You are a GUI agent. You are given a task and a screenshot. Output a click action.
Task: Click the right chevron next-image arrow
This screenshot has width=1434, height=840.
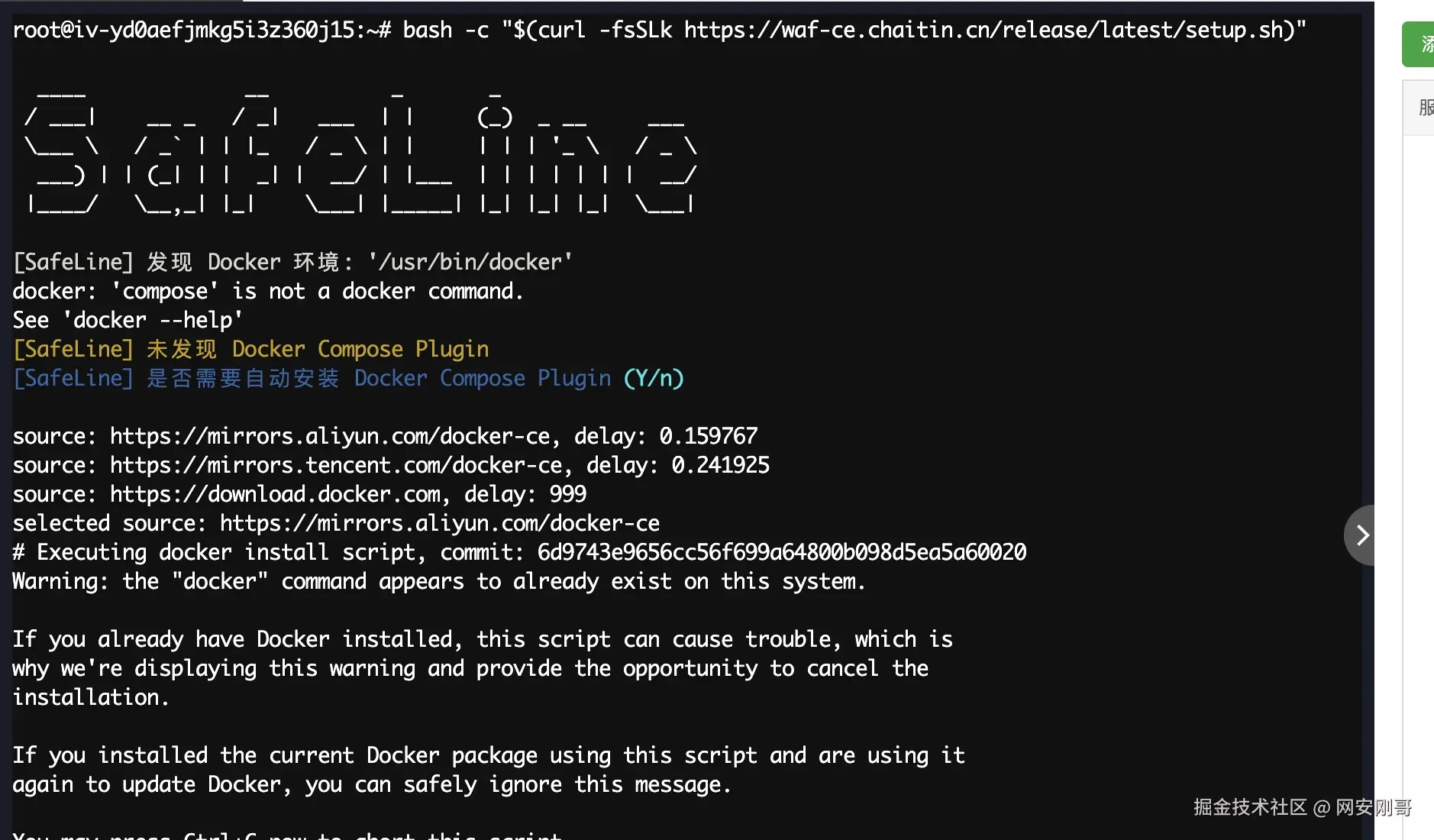click(1362, 535)
